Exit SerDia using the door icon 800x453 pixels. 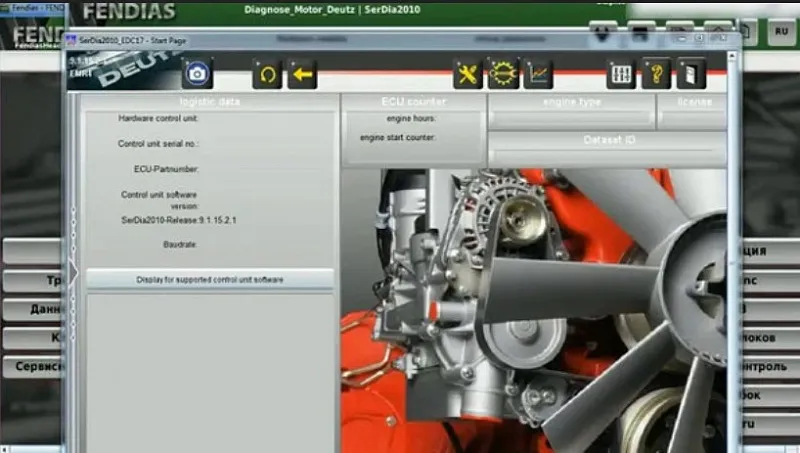(691, 74)
